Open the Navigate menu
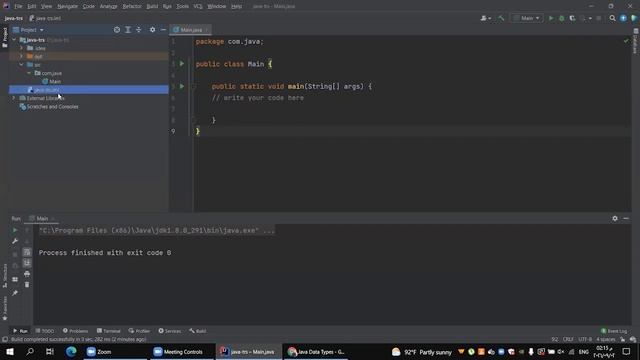The image size is (640, 360). point(67,6)
